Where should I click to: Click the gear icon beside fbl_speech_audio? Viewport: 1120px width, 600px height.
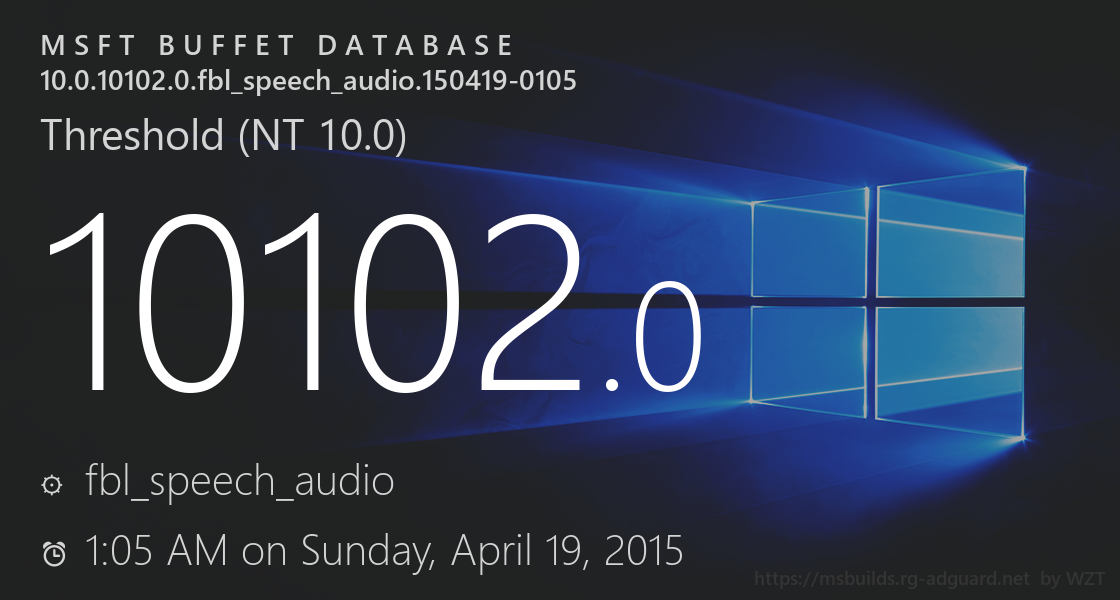(x=51, y=485)
